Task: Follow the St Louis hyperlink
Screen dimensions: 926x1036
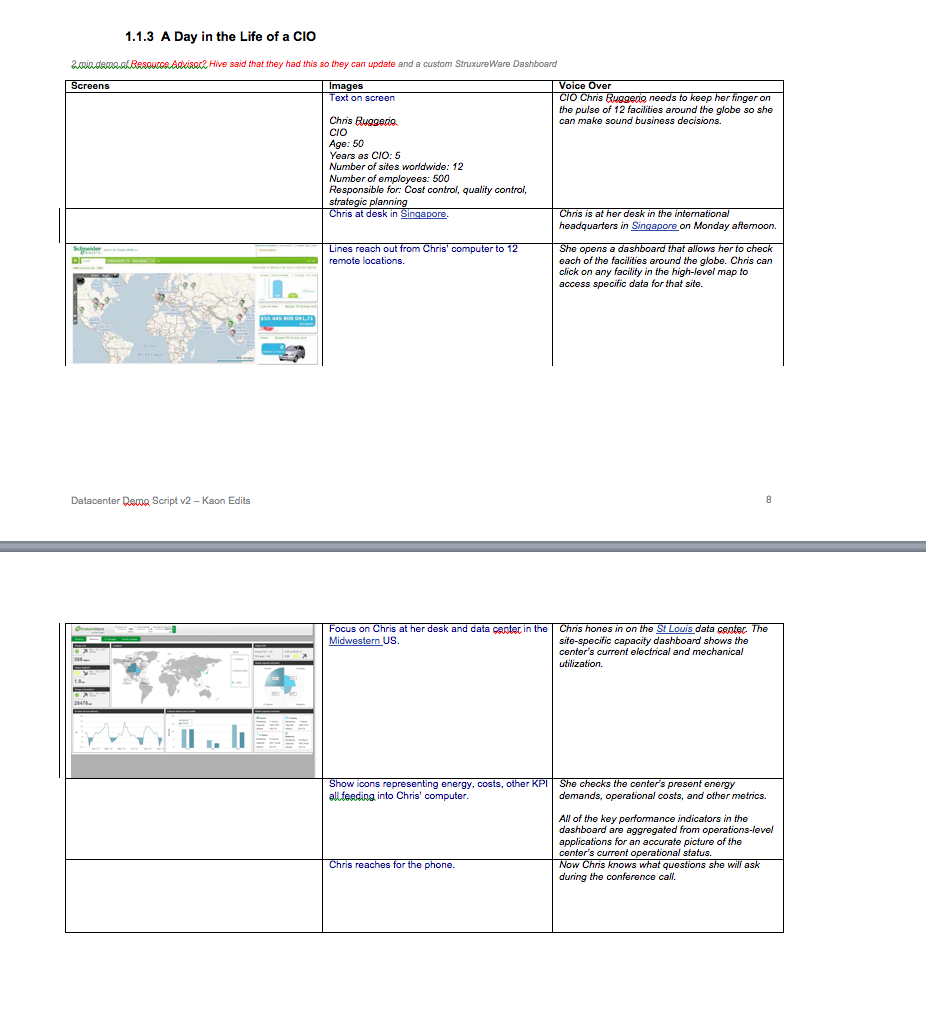Action: tap(675, 629)
